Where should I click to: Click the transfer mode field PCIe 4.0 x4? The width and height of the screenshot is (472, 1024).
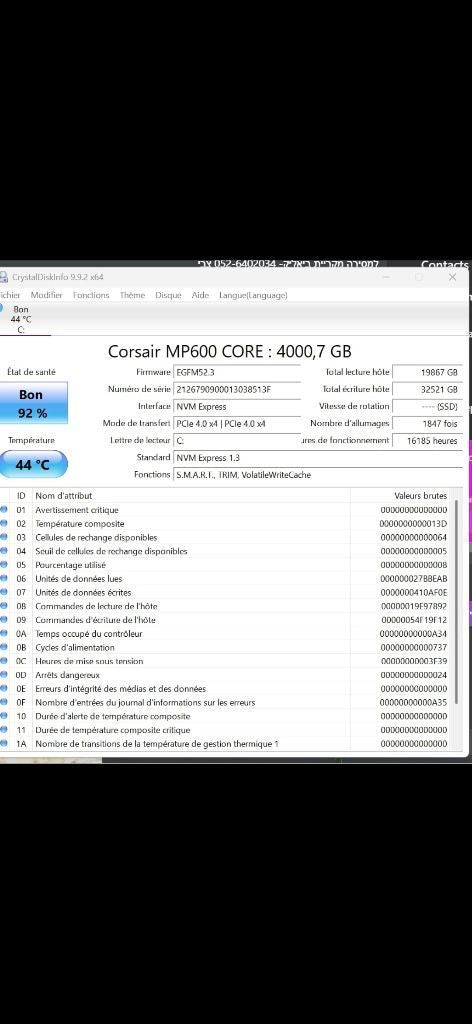click(237, 423)
